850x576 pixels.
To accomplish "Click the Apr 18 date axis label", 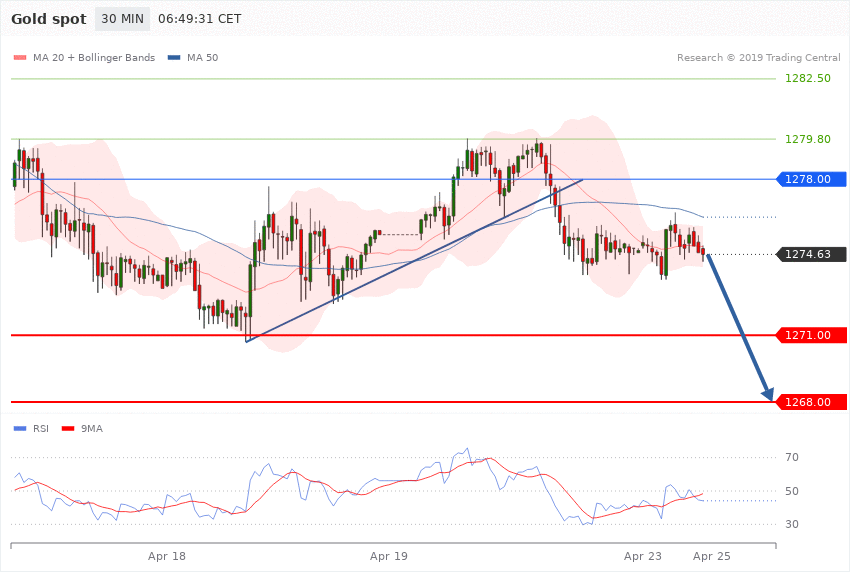I will (x=167, y=556).
